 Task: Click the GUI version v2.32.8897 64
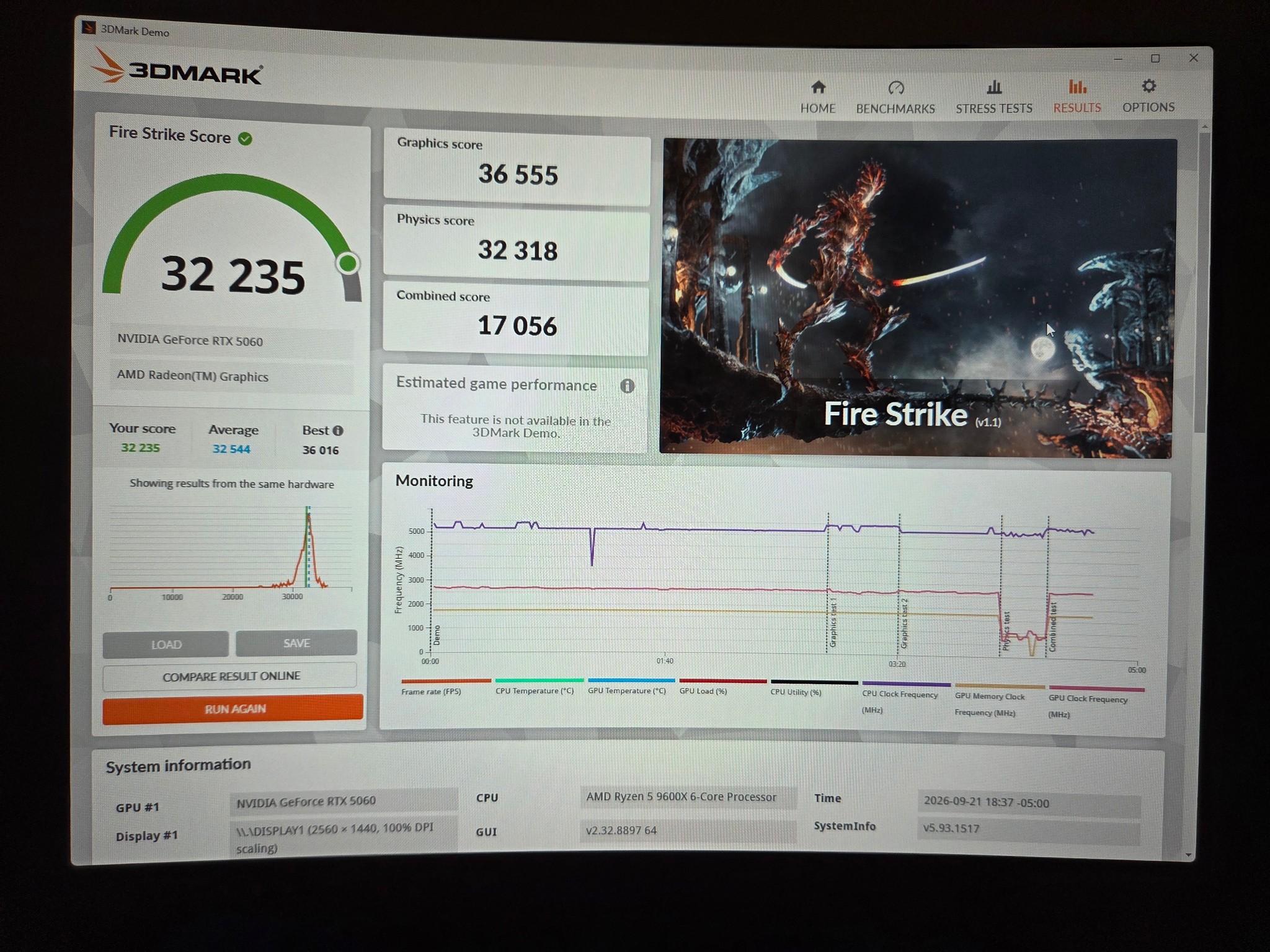tap(688, 831)
